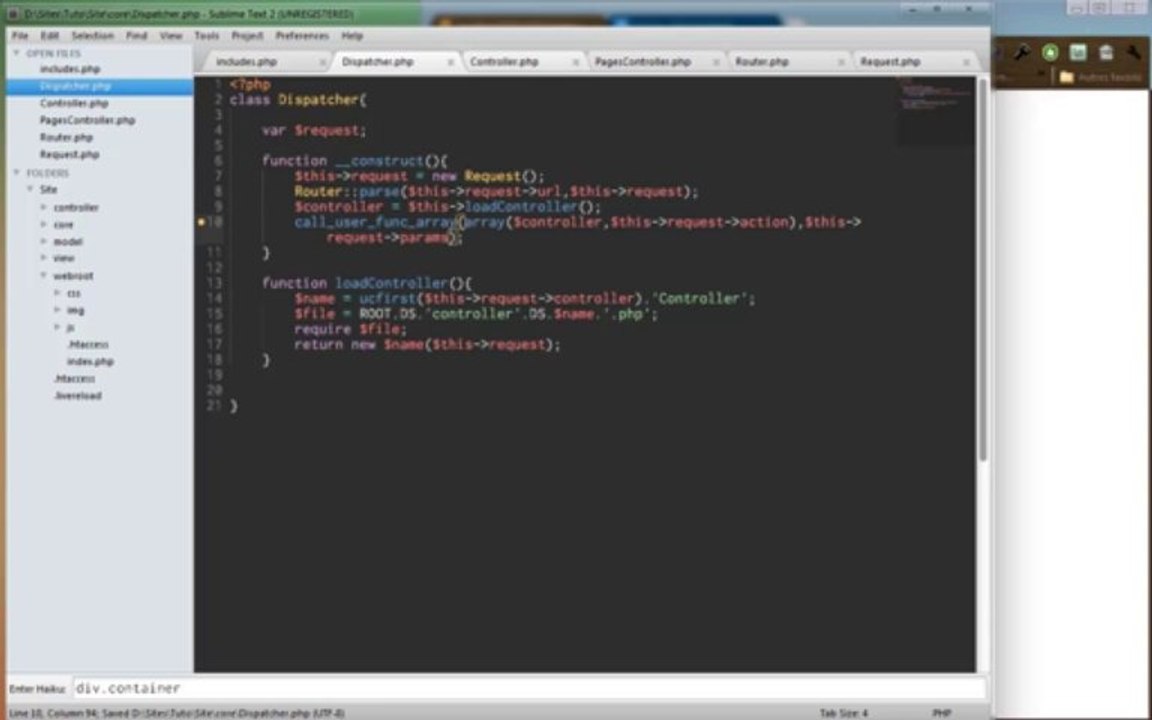Close the includes.php tab with its x
The image size is (1152, 720).
[322, 63]
